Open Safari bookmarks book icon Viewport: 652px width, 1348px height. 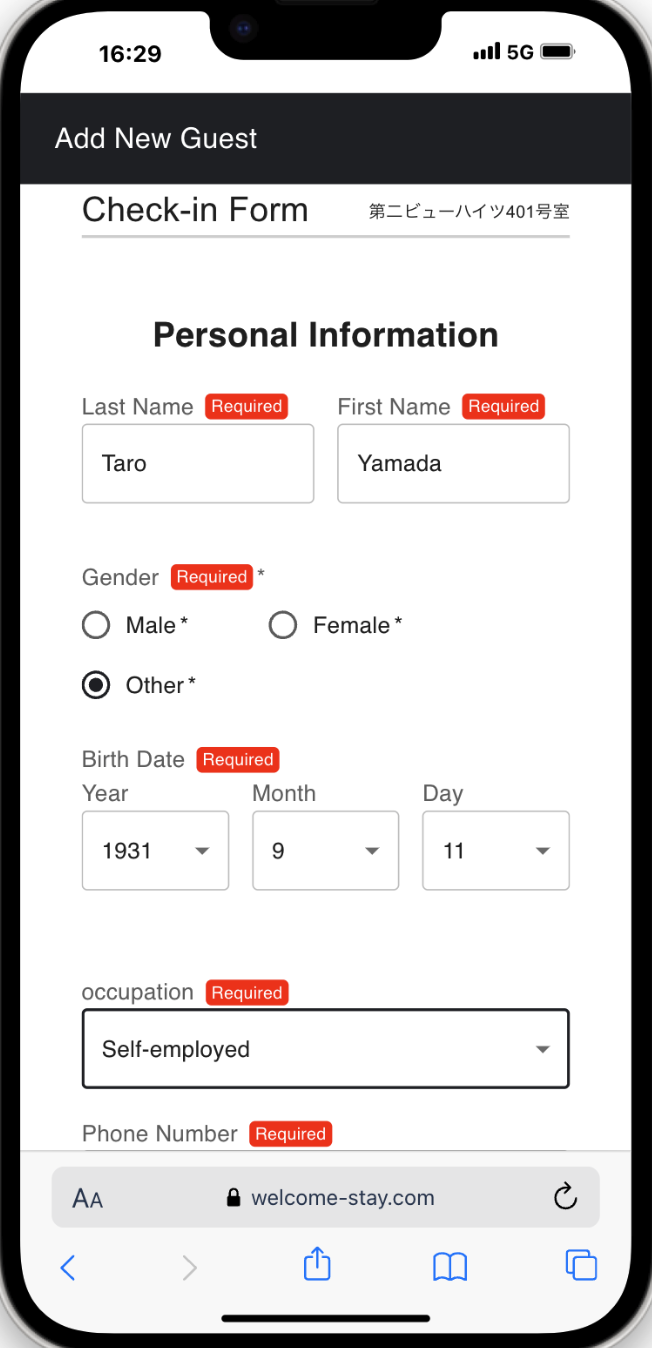[x=450, y=1266]
